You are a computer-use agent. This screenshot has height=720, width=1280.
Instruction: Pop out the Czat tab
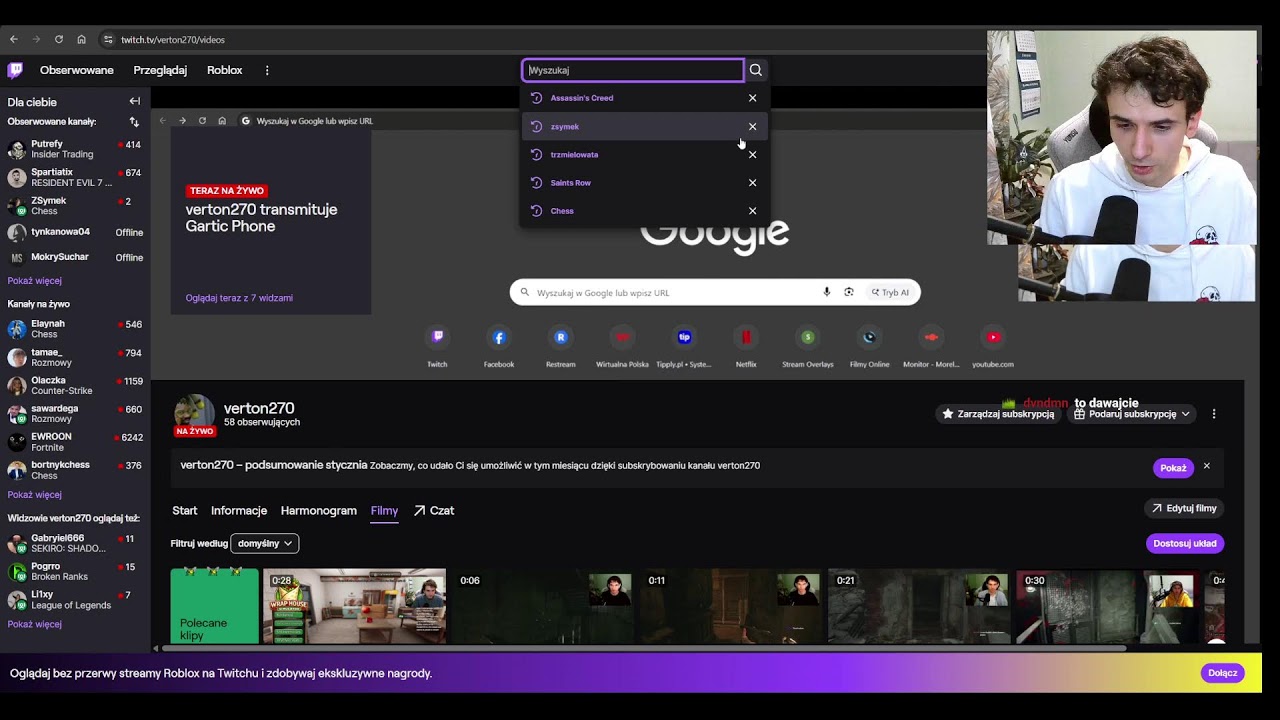(434, 511)
